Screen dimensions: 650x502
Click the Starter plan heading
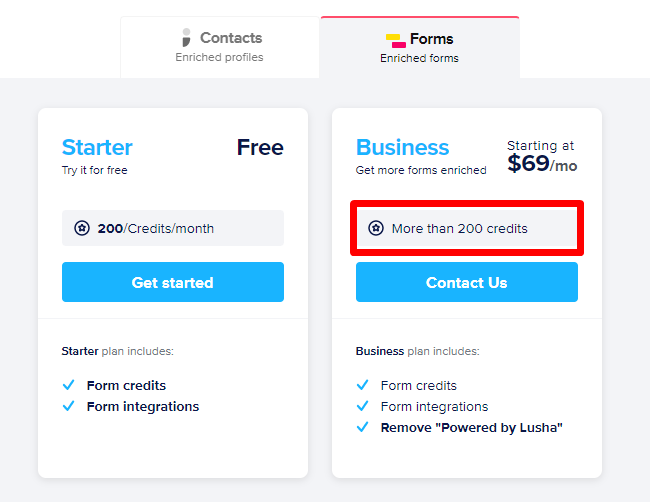(x=97, y=148)
